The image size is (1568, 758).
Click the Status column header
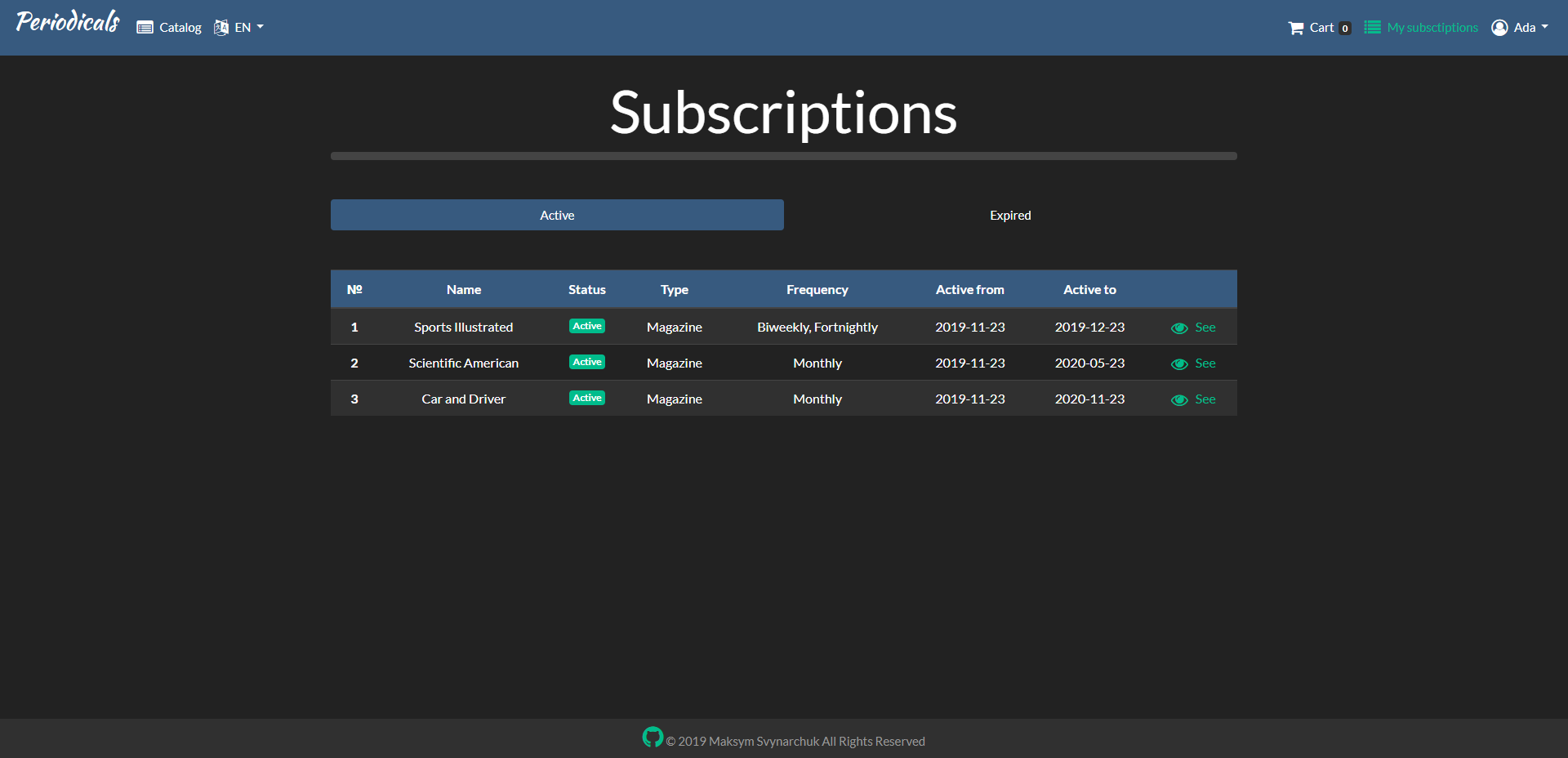[587, 290]
